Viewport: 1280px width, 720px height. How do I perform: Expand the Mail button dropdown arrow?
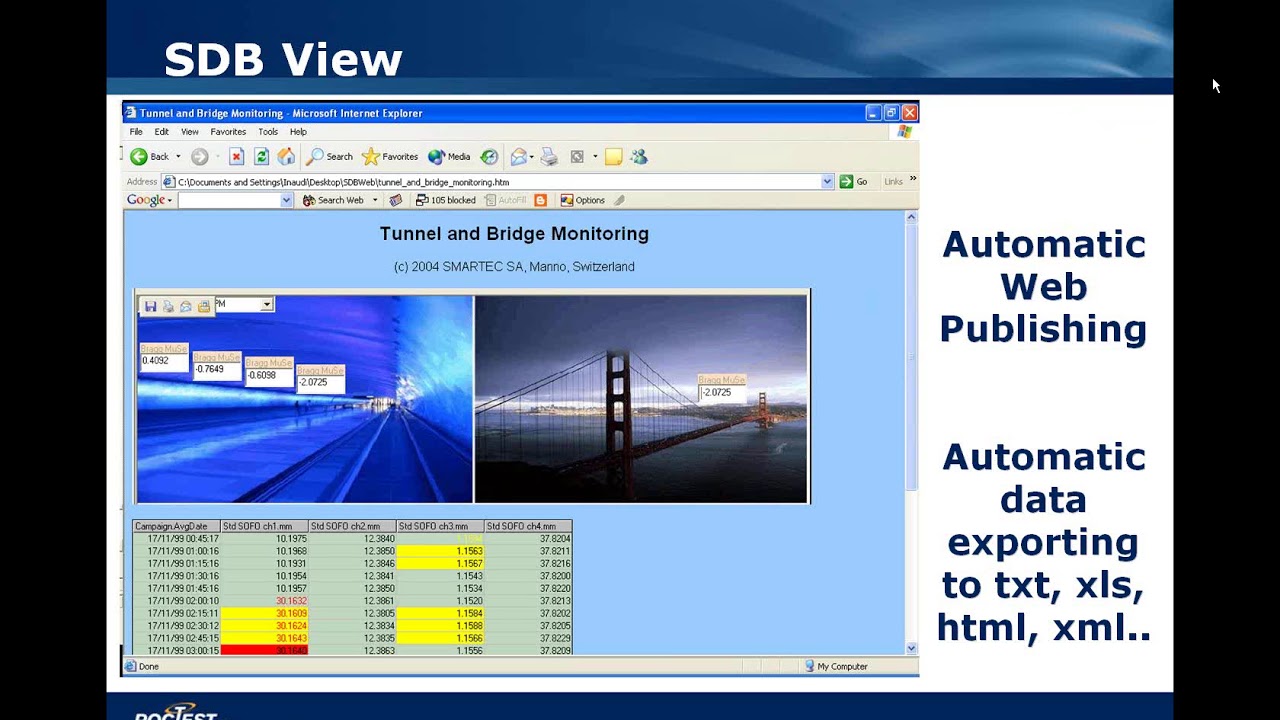(531, 156)
